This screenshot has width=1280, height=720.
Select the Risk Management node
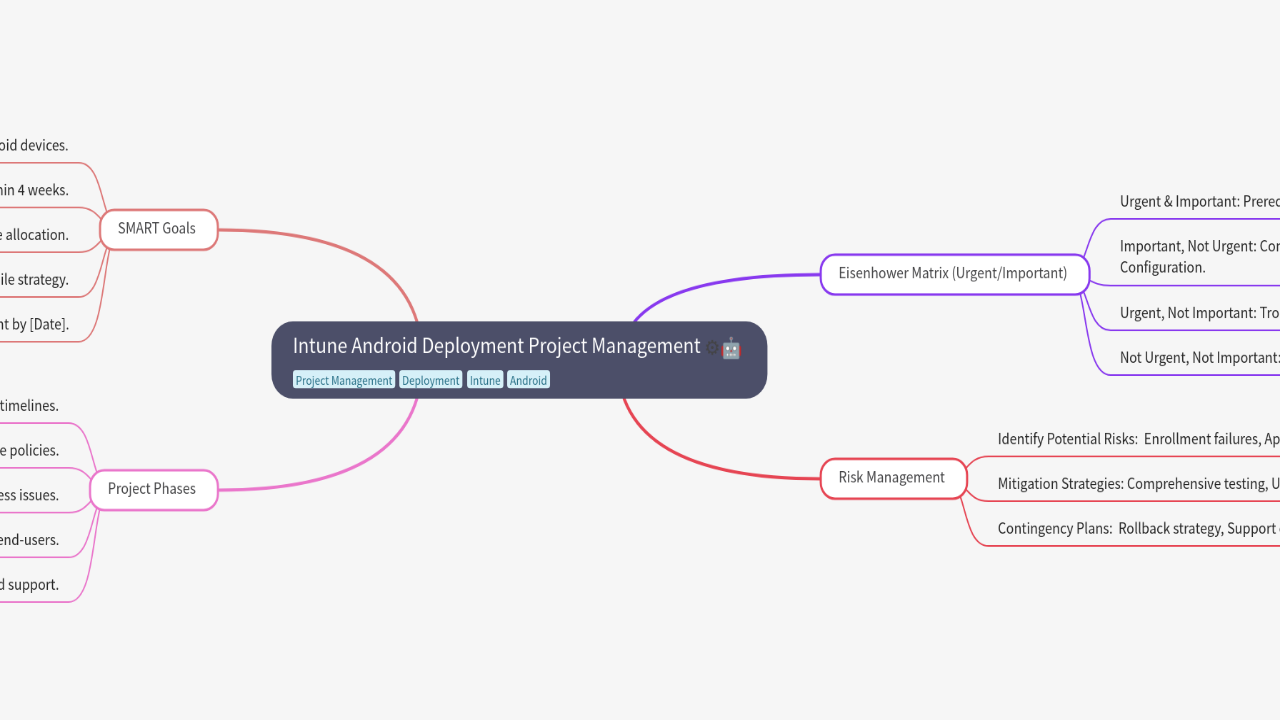coord(892,478)
